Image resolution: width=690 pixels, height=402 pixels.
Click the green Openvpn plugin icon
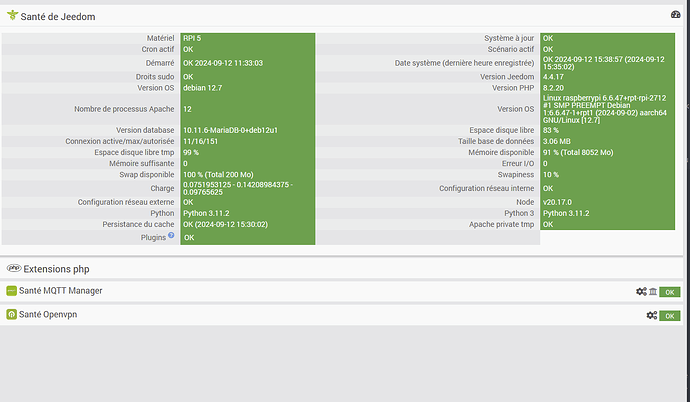pyautogui.click(x=11, y=314)
